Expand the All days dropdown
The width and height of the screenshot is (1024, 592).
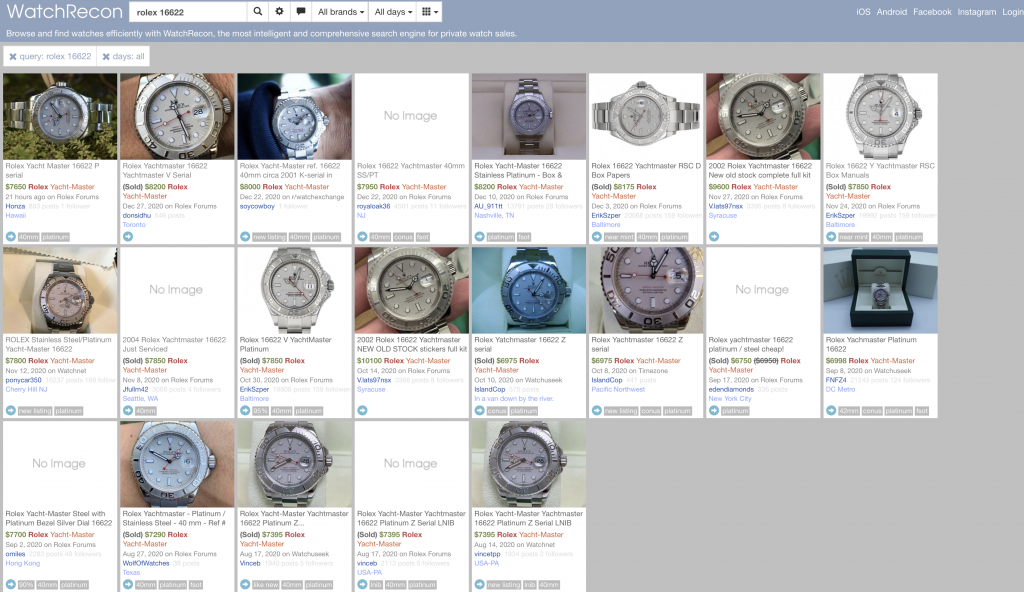(393, 12)
